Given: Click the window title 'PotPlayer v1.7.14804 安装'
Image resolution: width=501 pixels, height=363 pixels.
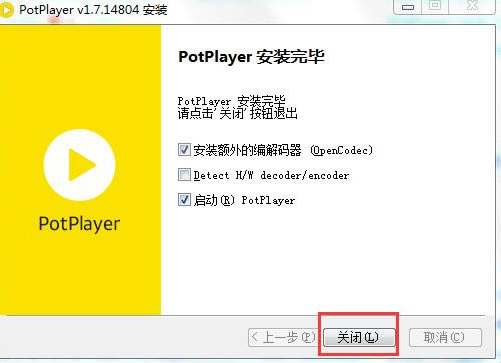Looking at the screenshot, I should (93, 10).
